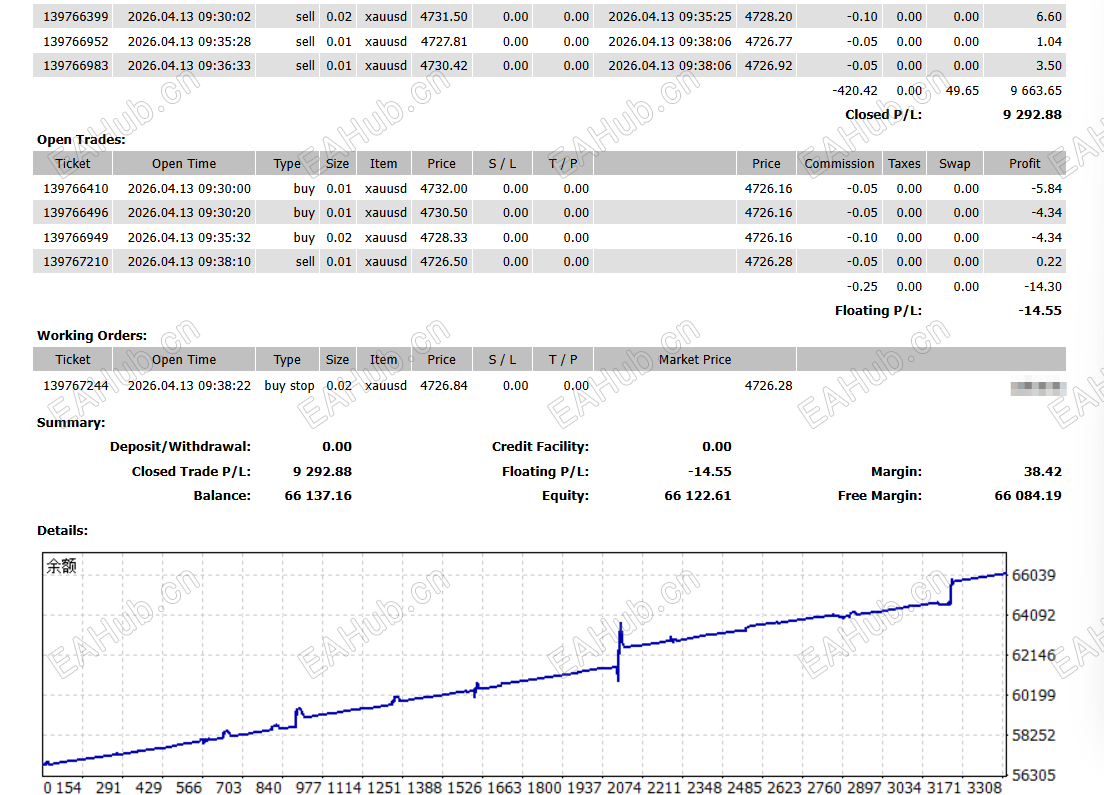Select the open trades total -14.30
This screenshot has height=795, width=1104.
click(x=1043, y=287)
